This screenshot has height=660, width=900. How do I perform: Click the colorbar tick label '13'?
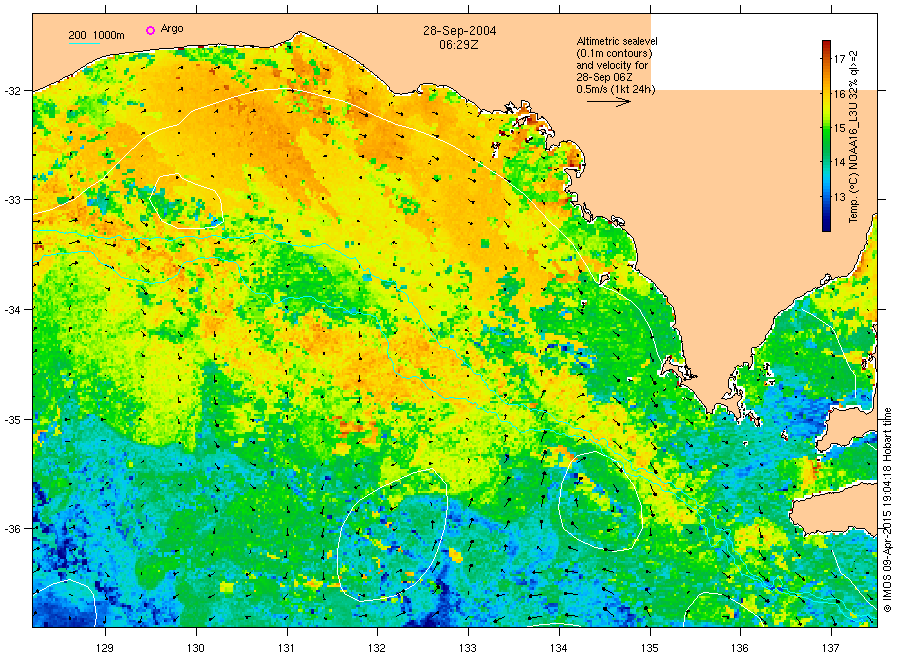(839, 197)
